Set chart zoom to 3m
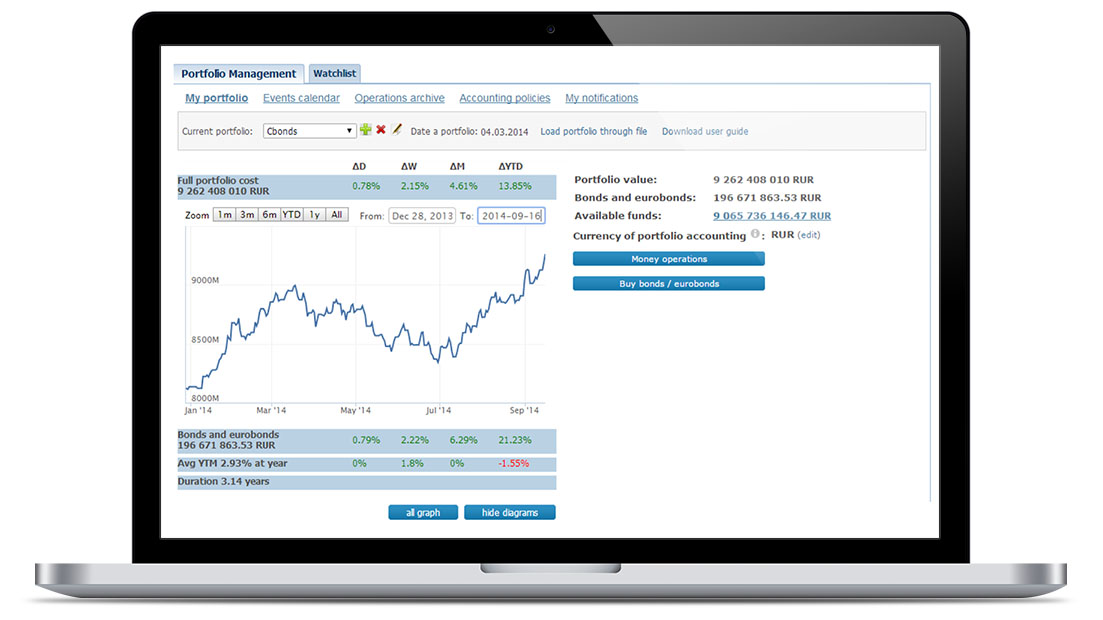This screenshot has width=1103, height=620. click(x=247, y=215)
